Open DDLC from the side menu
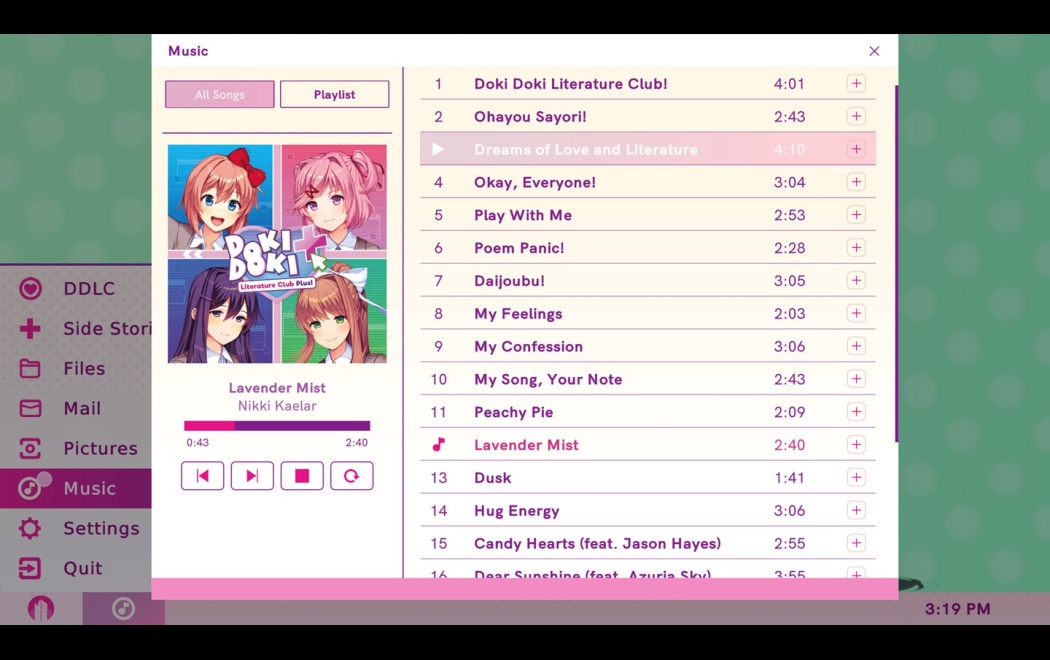 [x=76, y=288]
